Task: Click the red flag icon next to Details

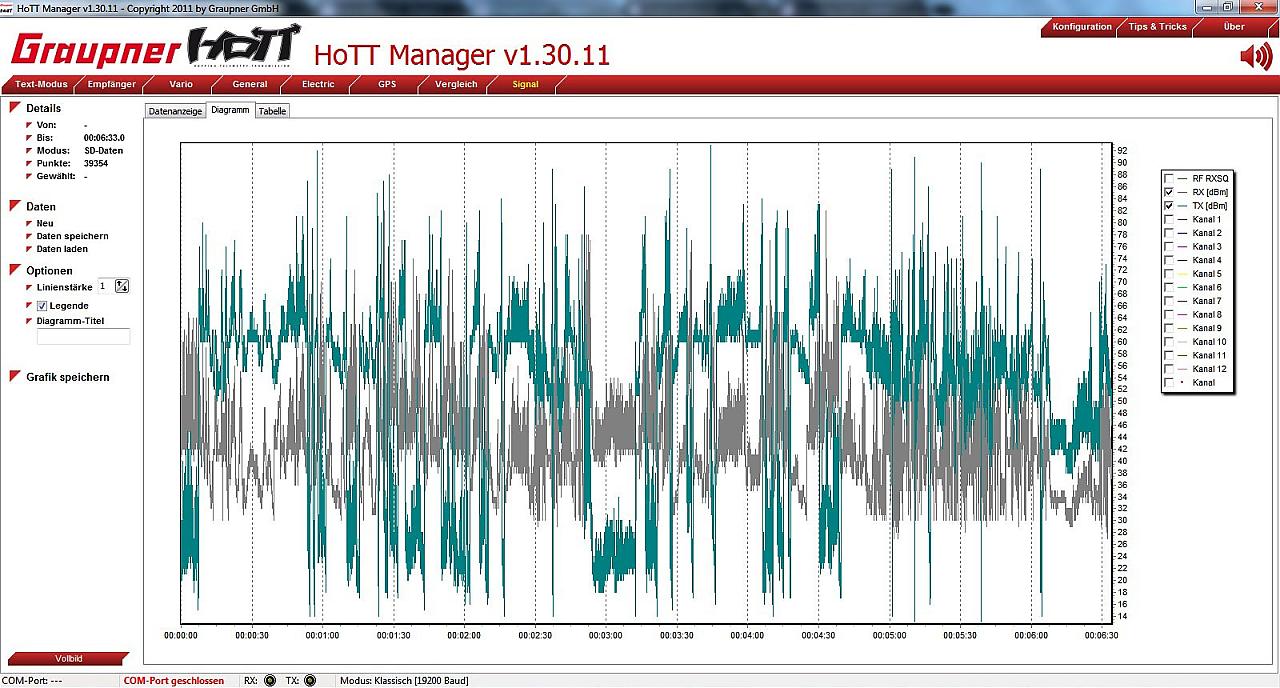Action: (16, 108)
